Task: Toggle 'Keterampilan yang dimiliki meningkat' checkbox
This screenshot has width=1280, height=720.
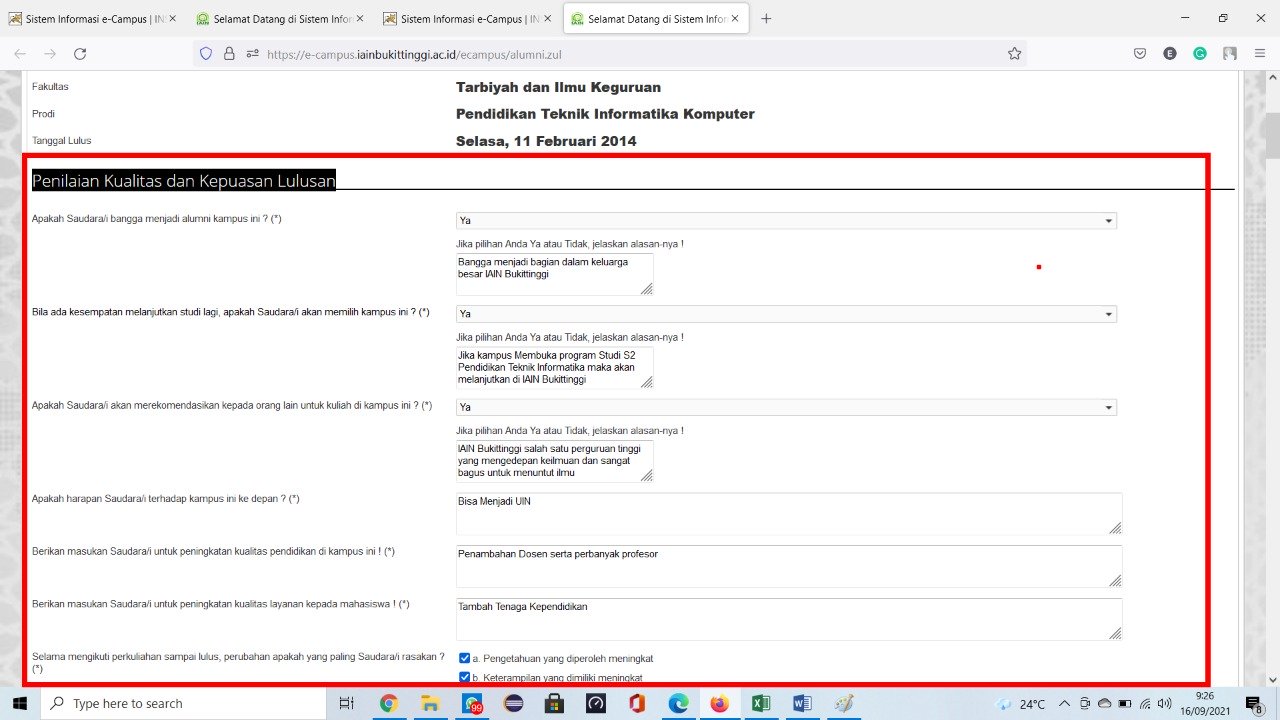Action: (464, 677)
